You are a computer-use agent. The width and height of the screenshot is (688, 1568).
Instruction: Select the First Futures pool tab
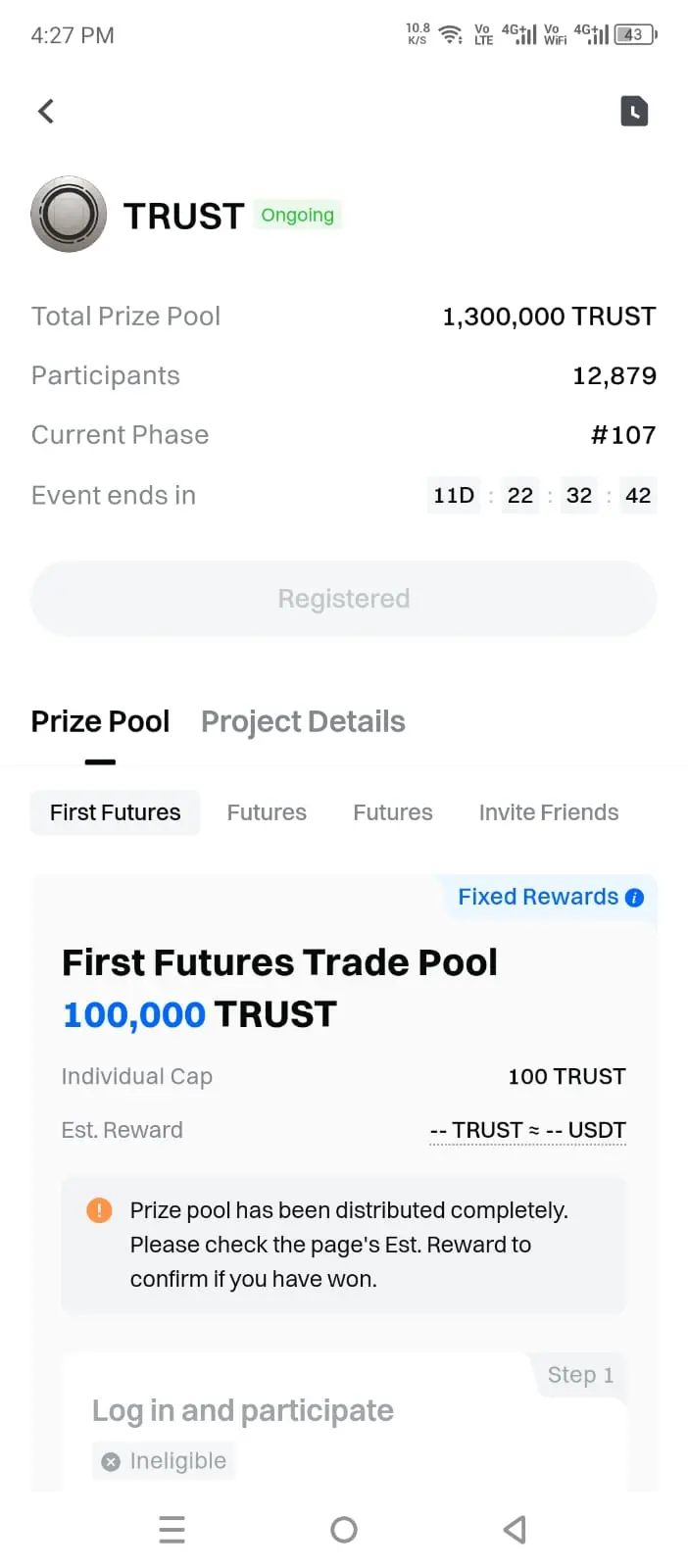tap(116, 812)
